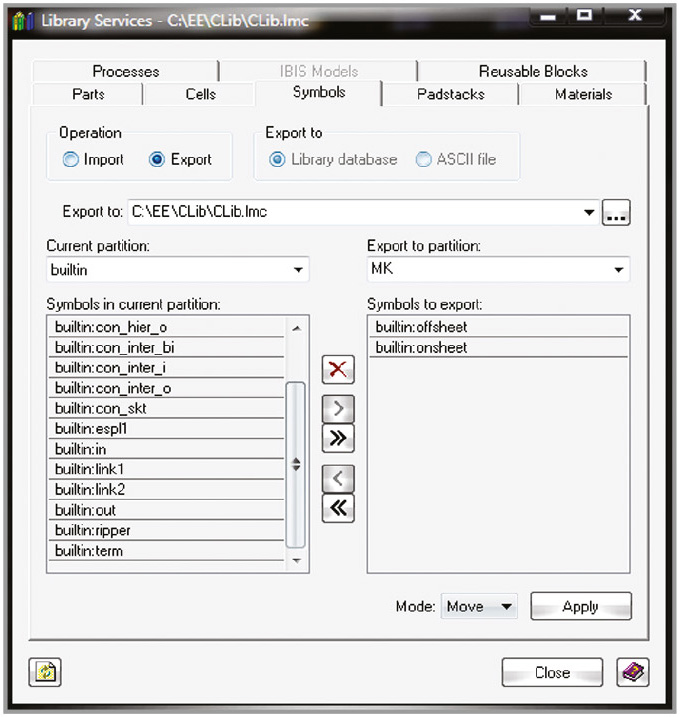Click the red X remove symbol icon

(x=339, y=369)
